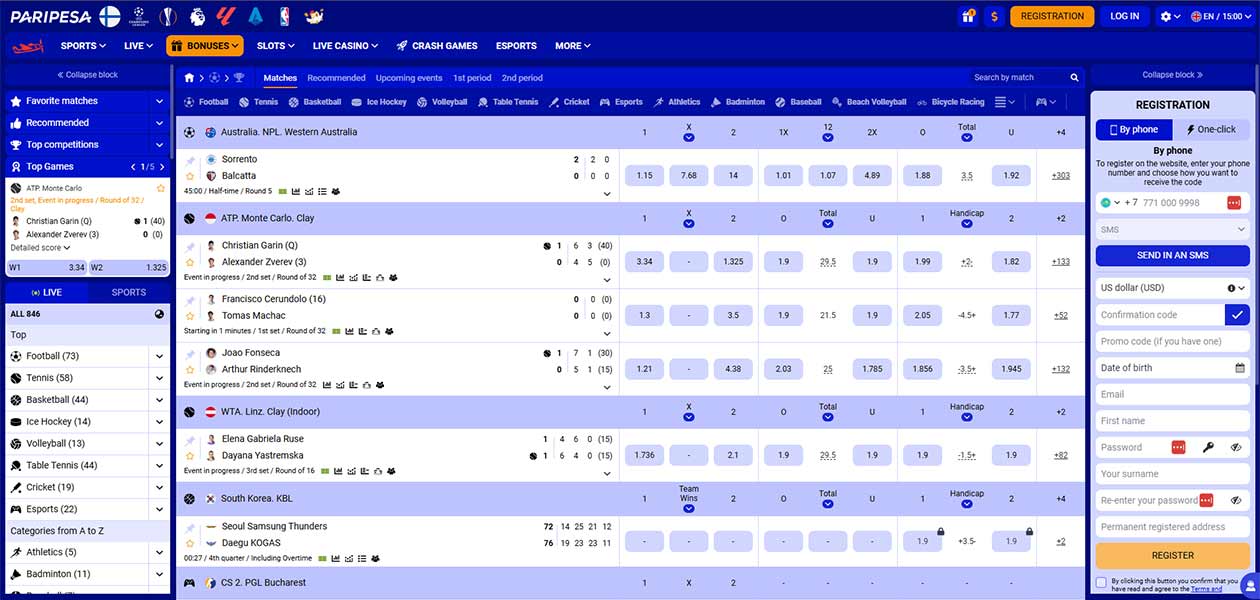
Task: Favorite the Garin vs Zverev match star
Action: coord(190,262)
